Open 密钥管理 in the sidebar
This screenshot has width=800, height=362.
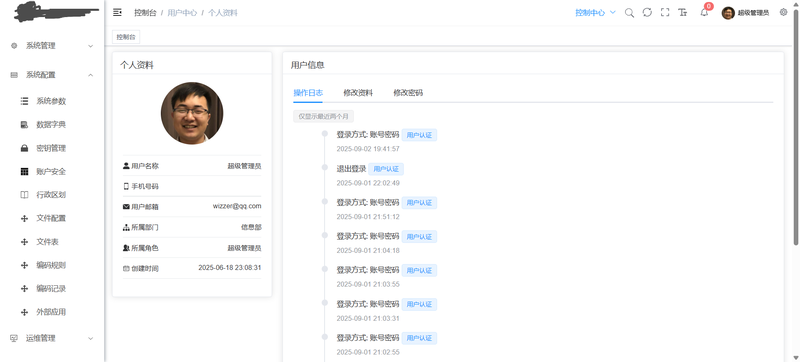(x=52, y=148)
